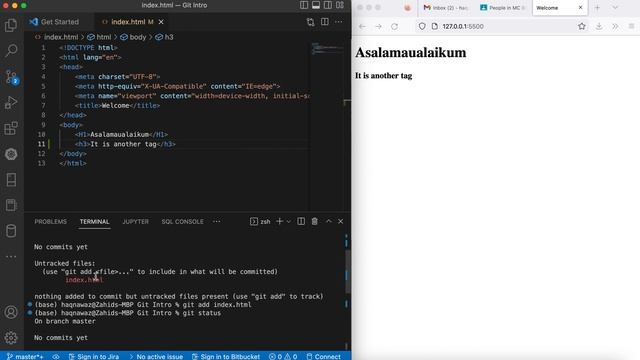The height and width of the screenshot is (360, 640).
Task: Click Open Changes icon in editor toolbar
Action: pyautogui.click(x=311, y=22)
